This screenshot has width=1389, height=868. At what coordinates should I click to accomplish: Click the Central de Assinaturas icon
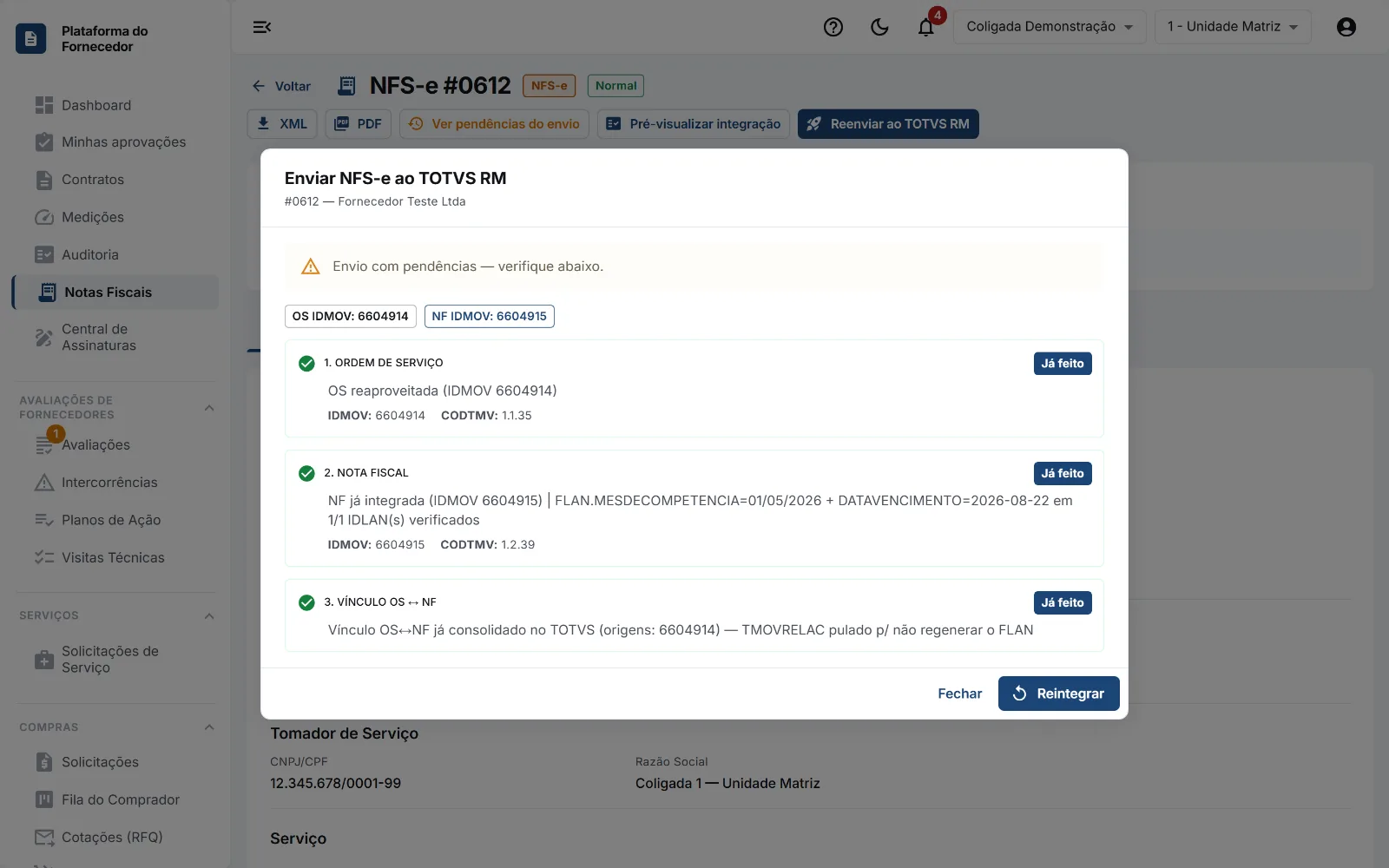pyautogui.click(x=44, y=337)
